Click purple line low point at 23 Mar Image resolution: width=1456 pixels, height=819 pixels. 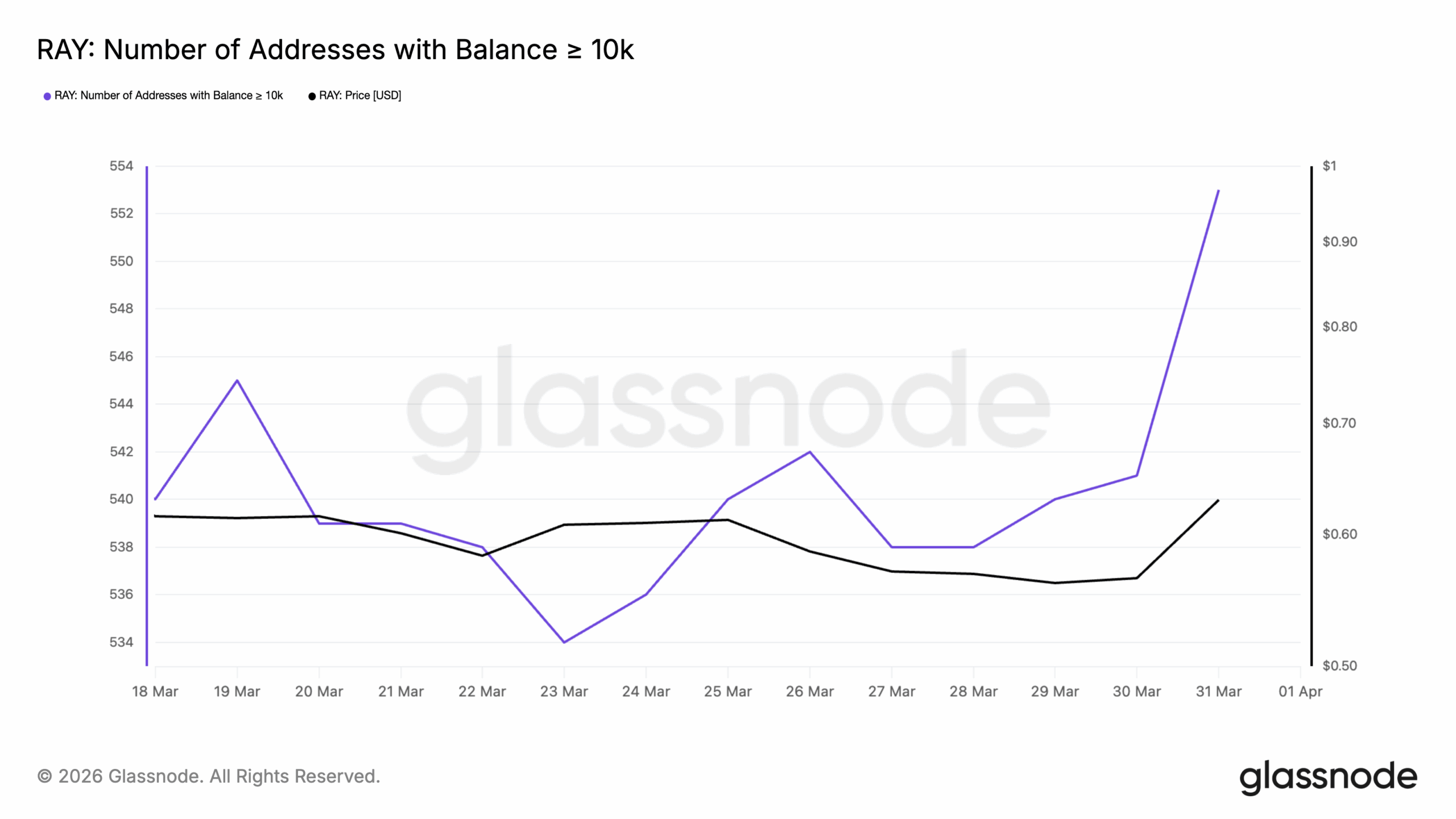pos(564,642)
